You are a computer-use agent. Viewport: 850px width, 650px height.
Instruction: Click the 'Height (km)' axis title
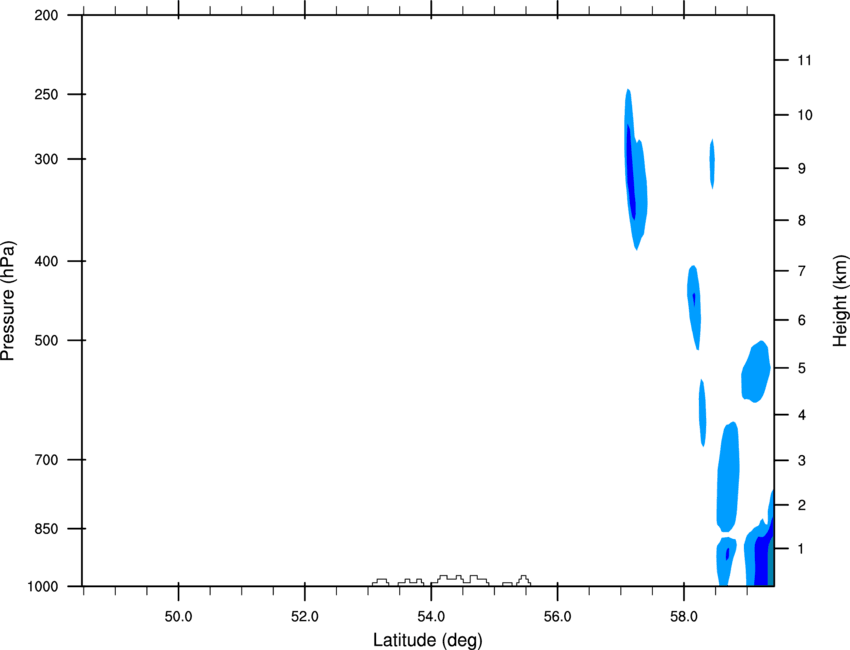[840, 300]
